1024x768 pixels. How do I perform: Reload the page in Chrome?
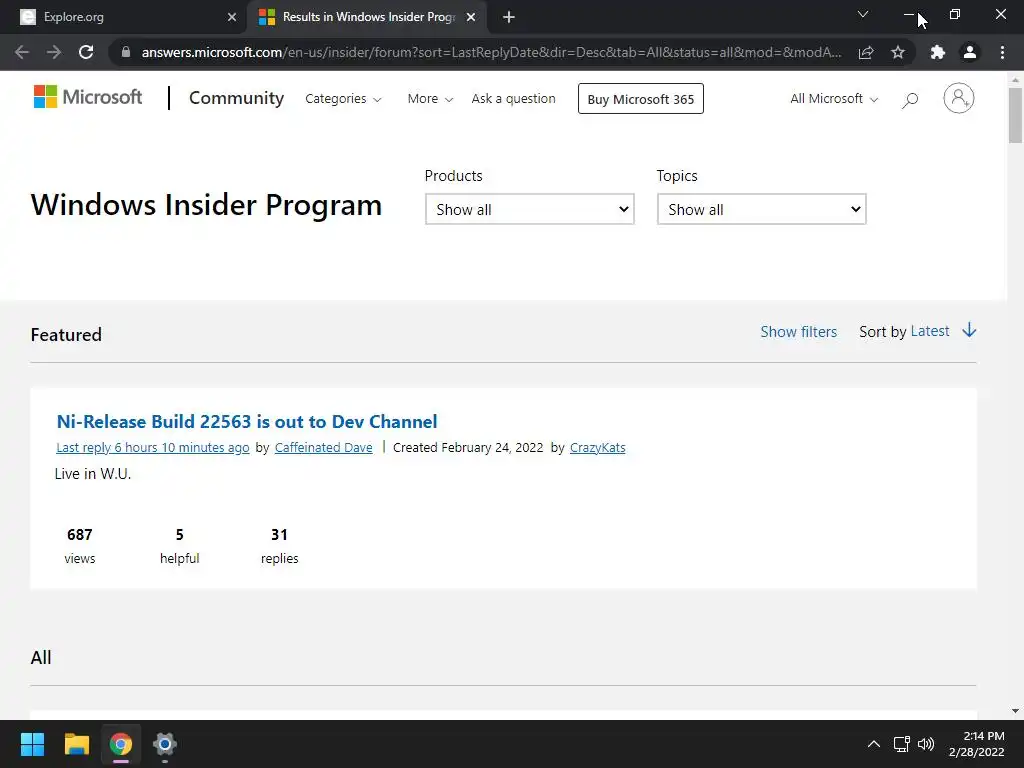86,52
